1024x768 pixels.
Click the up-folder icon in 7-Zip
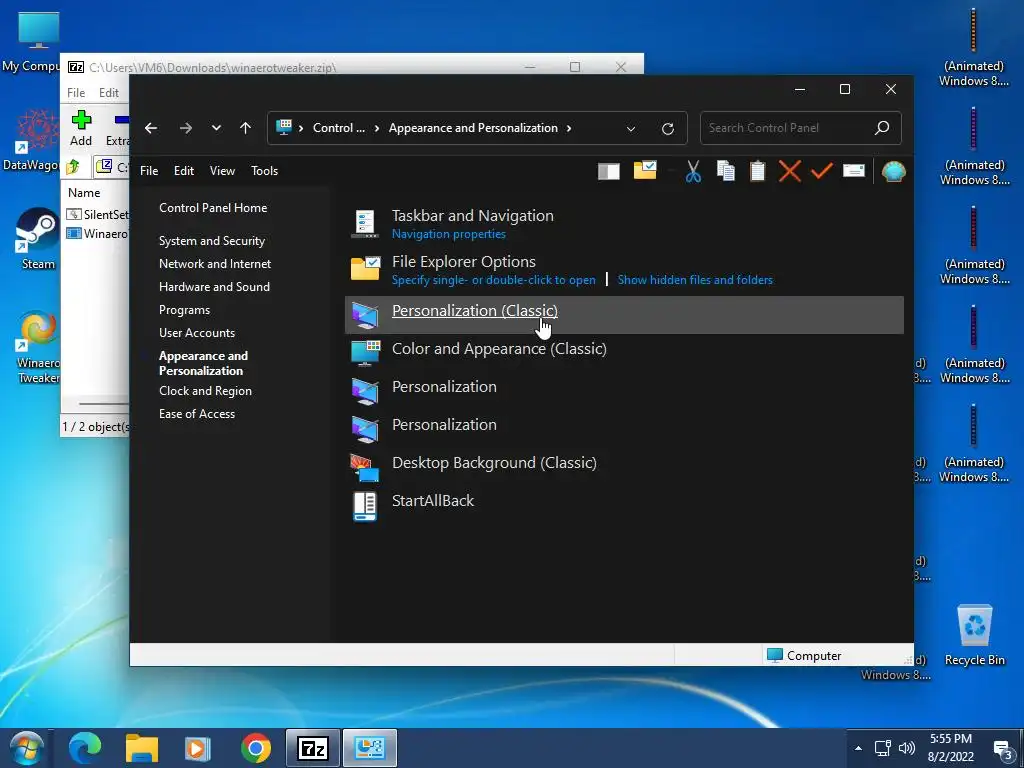73,167
